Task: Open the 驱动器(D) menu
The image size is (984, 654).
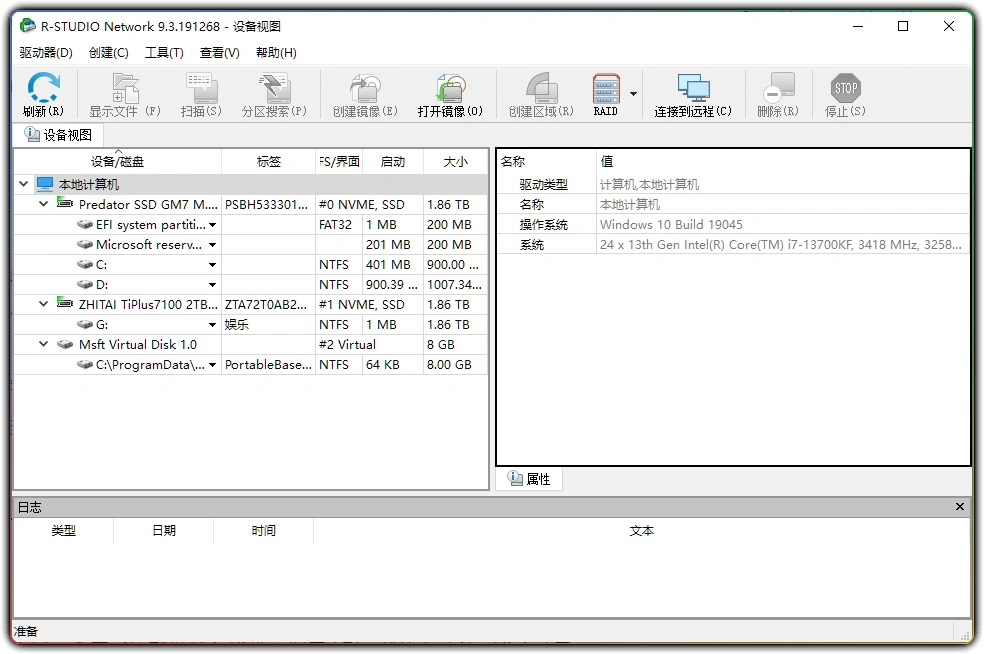Action: (x=46, y=53)
